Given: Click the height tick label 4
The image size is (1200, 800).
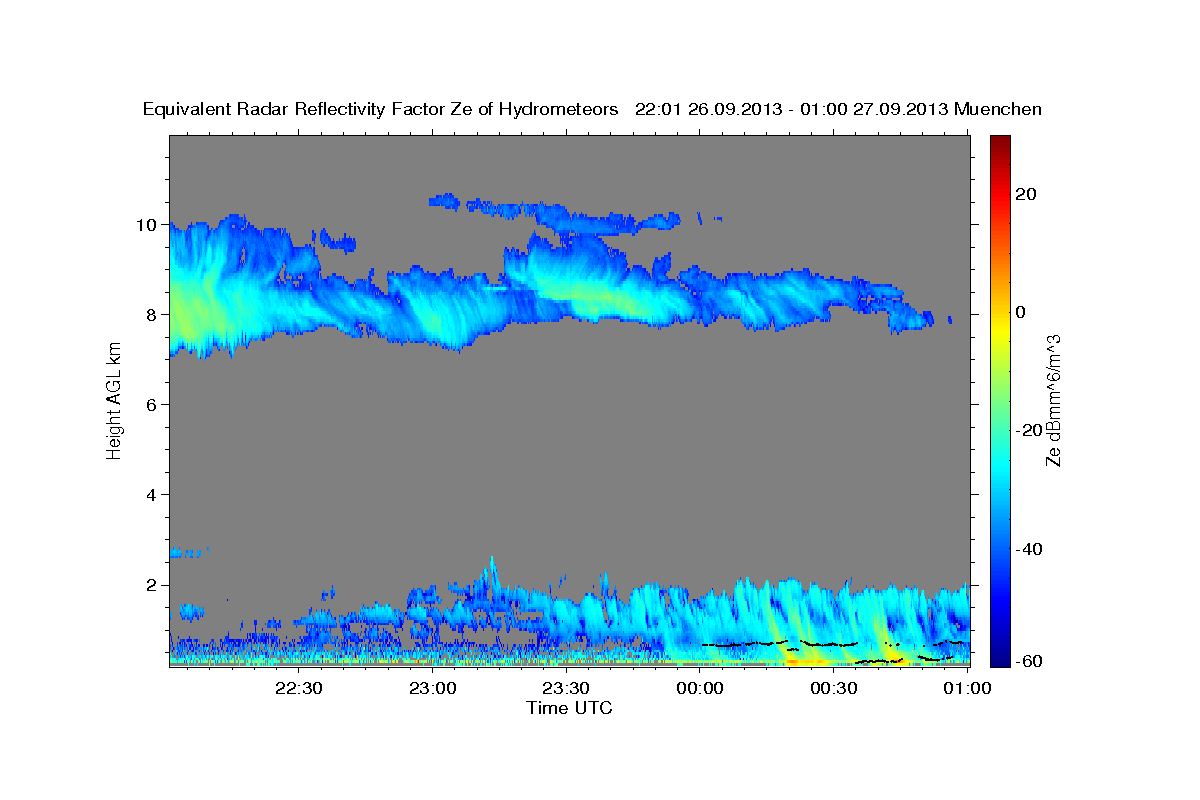Looking at the screenshot, I should 149,494.
